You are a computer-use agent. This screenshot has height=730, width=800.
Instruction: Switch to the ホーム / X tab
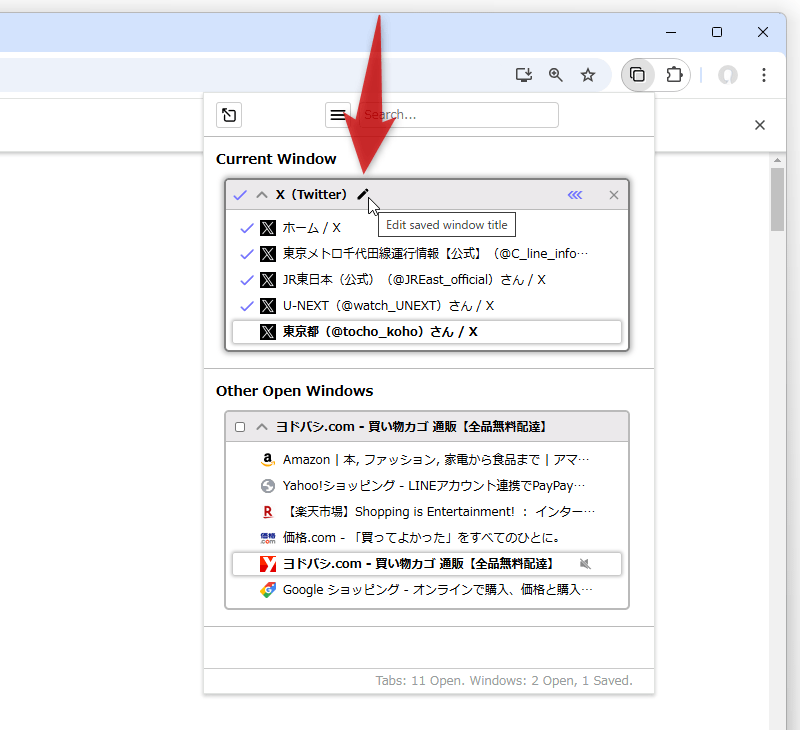[312, 228]
